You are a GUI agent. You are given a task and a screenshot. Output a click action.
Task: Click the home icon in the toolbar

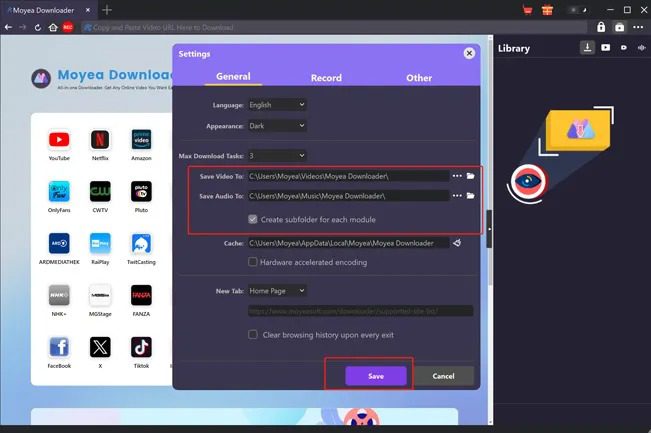point(54,27)
